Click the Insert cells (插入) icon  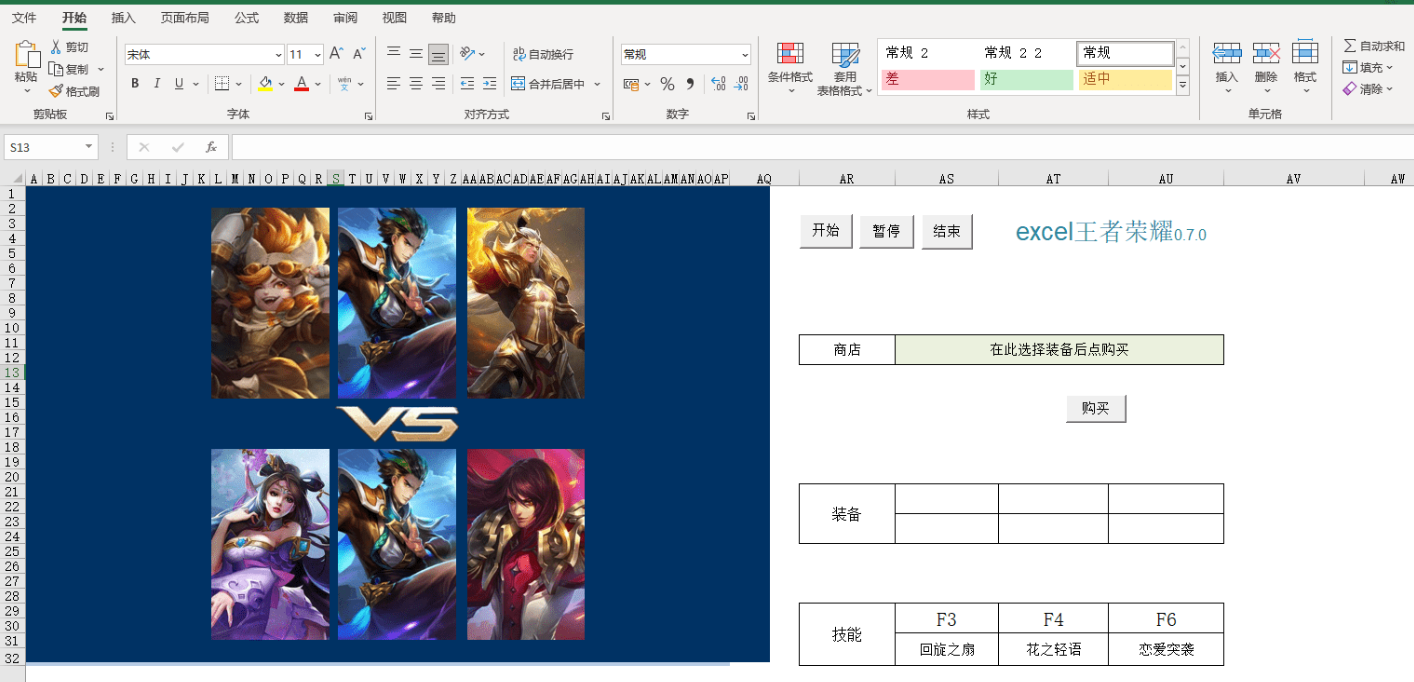pyautogui.click(x=1227, y=53)
